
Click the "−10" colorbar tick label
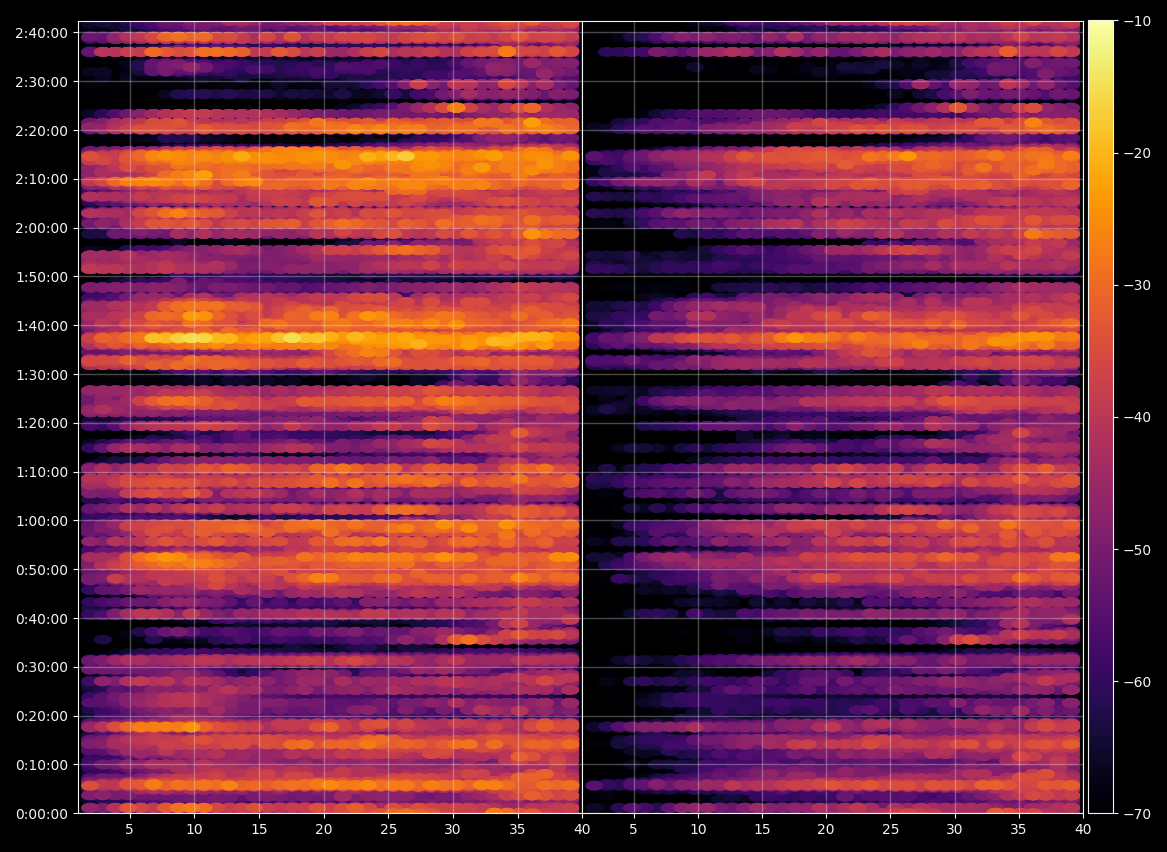pos(1136,22)
